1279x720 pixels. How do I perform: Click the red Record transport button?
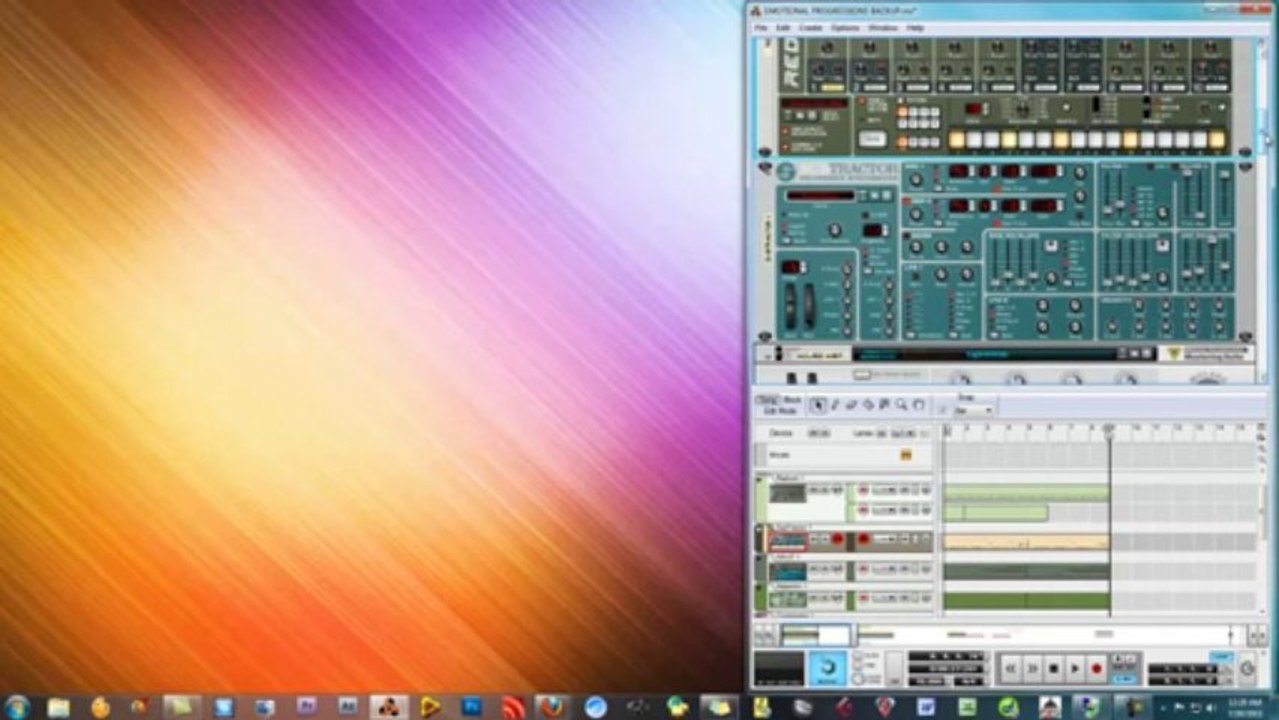click(x=1096, y=667)
